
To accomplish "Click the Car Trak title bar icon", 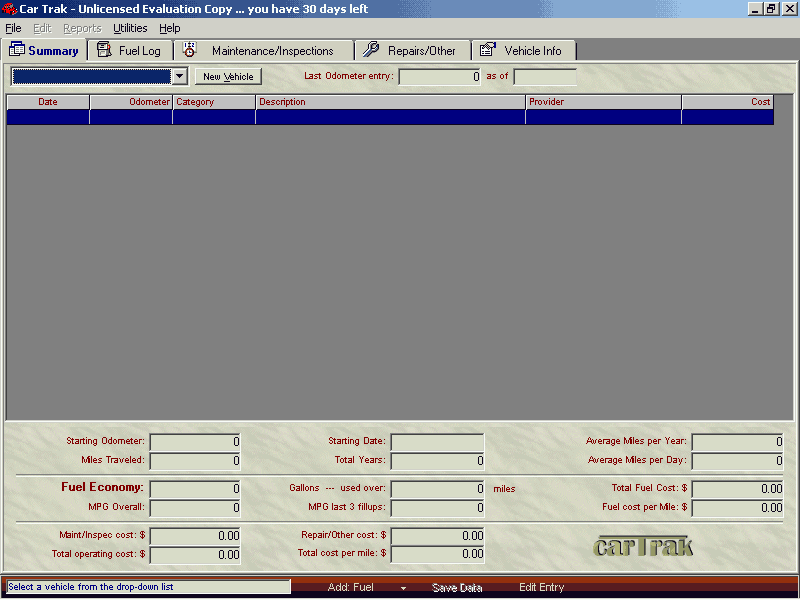I will point(9,8).
